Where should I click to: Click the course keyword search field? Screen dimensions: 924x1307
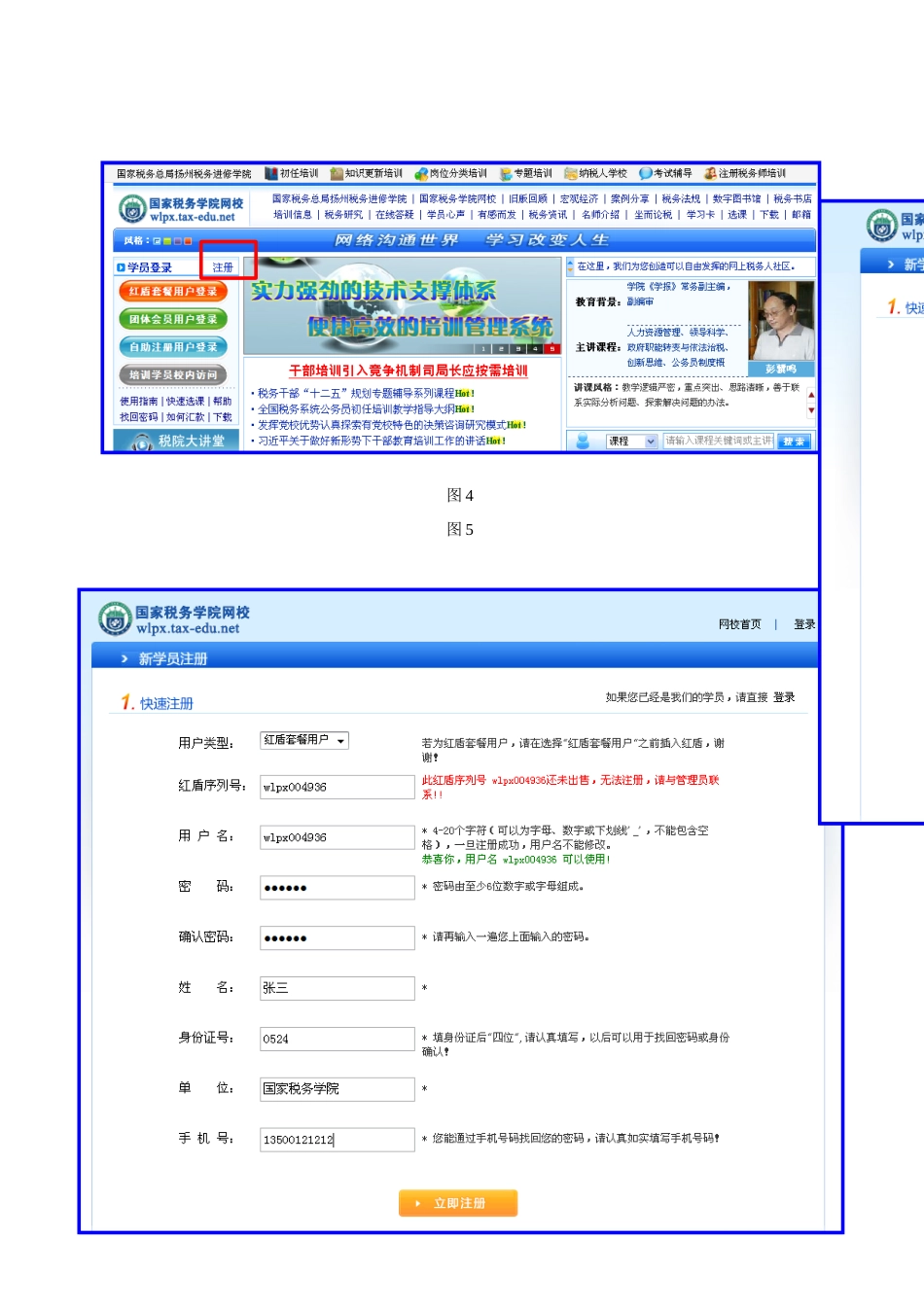(x=718, y=441)
